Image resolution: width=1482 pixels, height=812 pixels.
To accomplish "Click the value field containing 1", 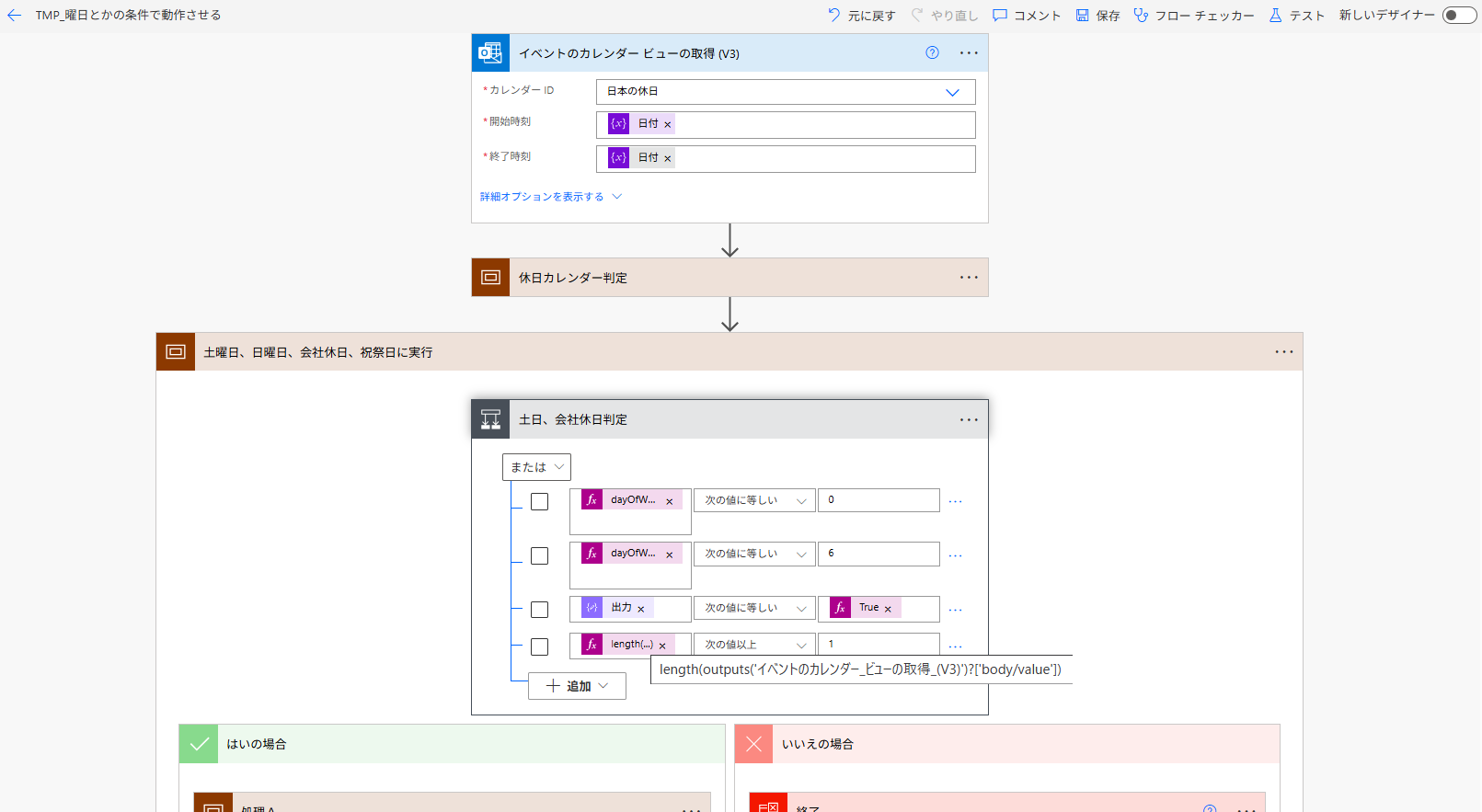I will click(879, 644).
